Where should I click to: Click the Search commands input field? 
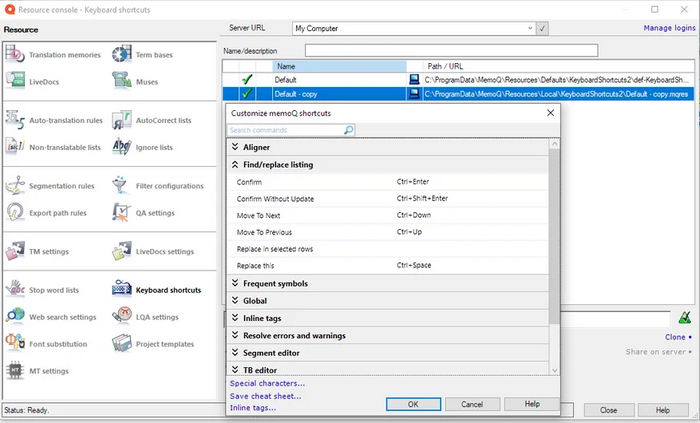286,130
